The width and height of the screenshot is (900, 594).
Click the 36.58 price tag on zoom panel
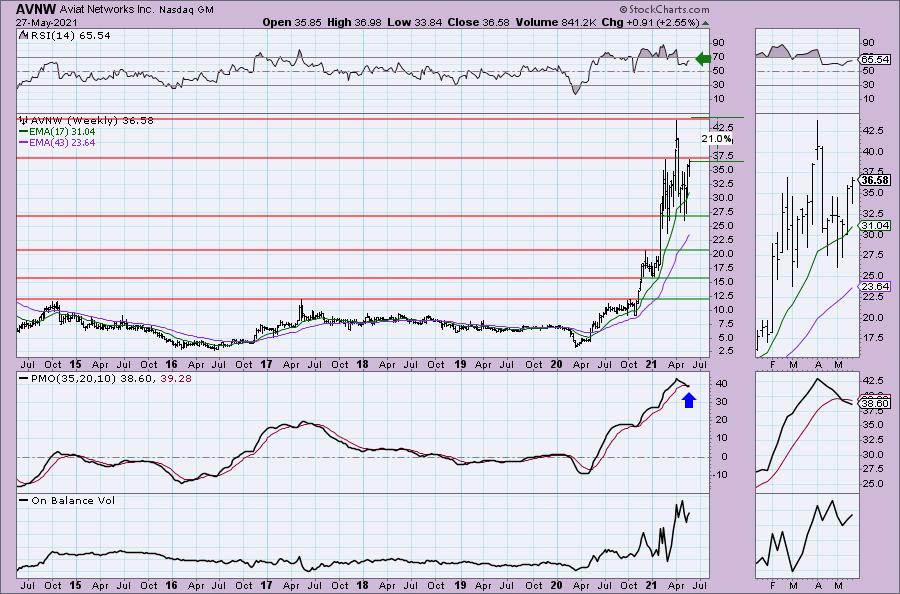[875, 180]
